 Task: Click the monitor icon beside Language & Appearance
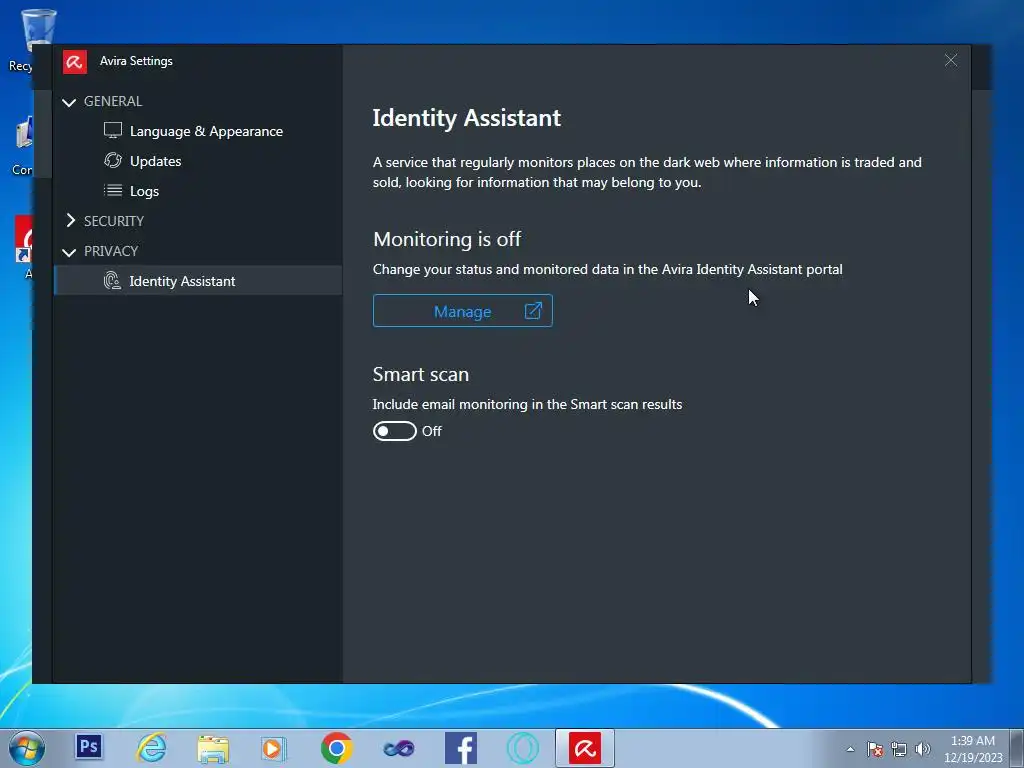point(113,131)
